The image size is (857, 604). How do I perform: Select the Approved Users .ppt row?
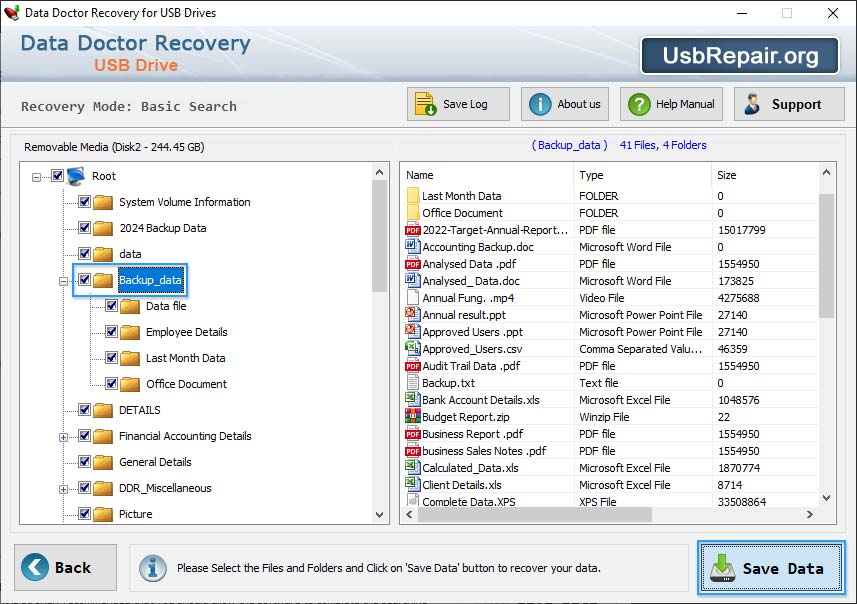tap(611, 332)
